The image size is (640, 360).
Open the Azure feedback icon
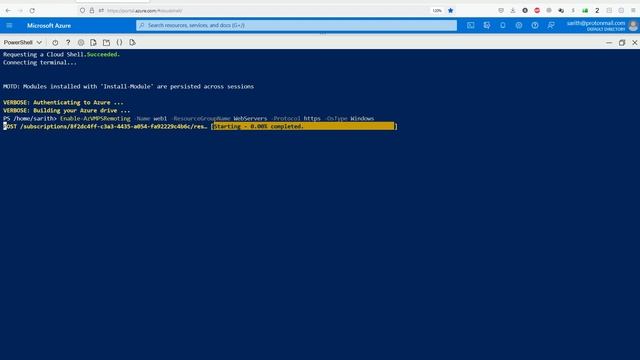(x=551, y=25)
